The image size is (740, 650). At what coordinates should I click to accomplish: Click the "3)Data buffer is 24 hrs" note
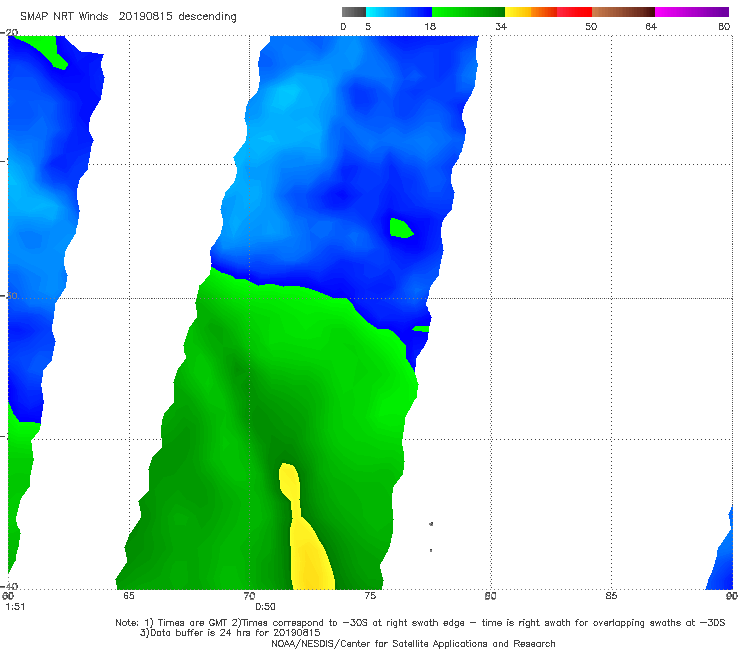[x=230, y=633]
